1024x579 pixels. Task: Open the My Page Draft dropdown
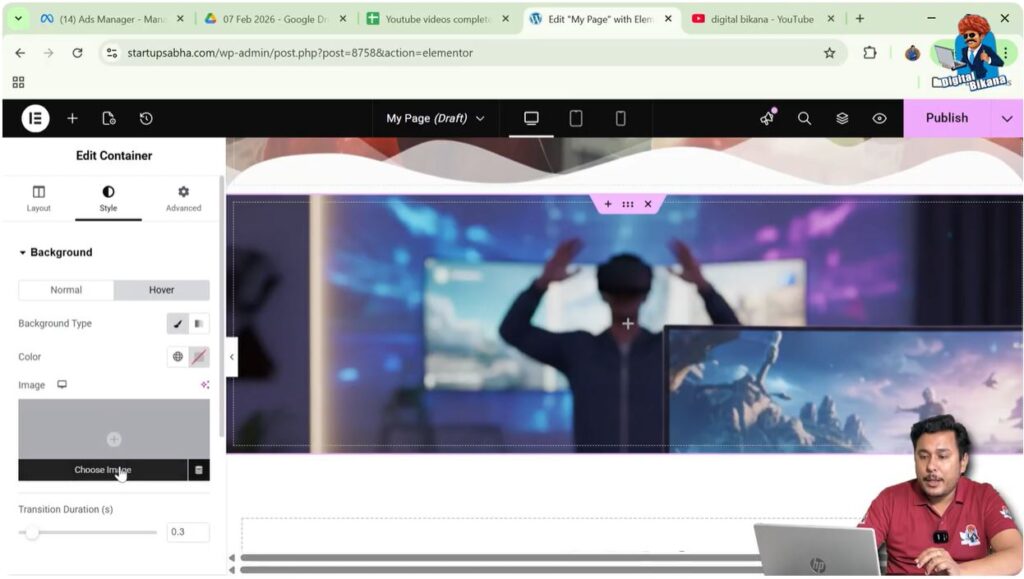pyautogui.click(x=435, y=118)
